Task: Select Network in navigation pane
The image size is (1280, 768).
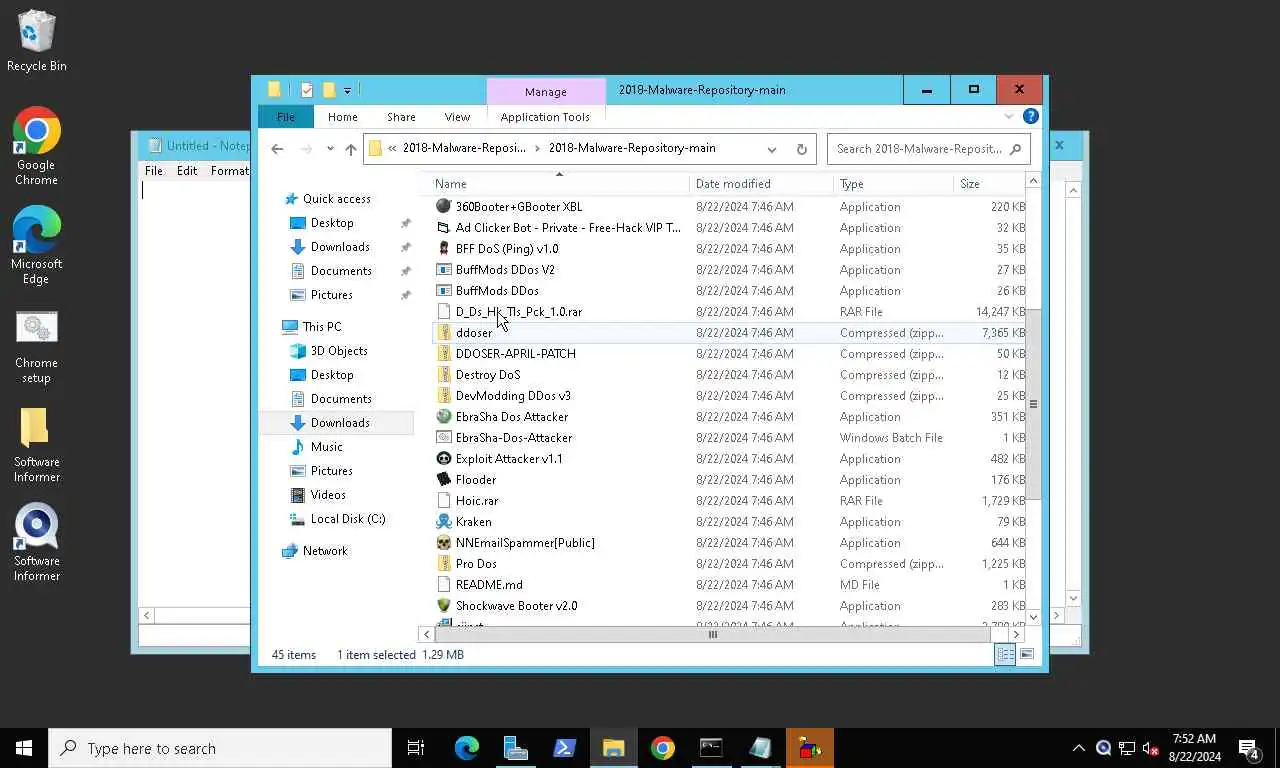Action: click(325, 551)
